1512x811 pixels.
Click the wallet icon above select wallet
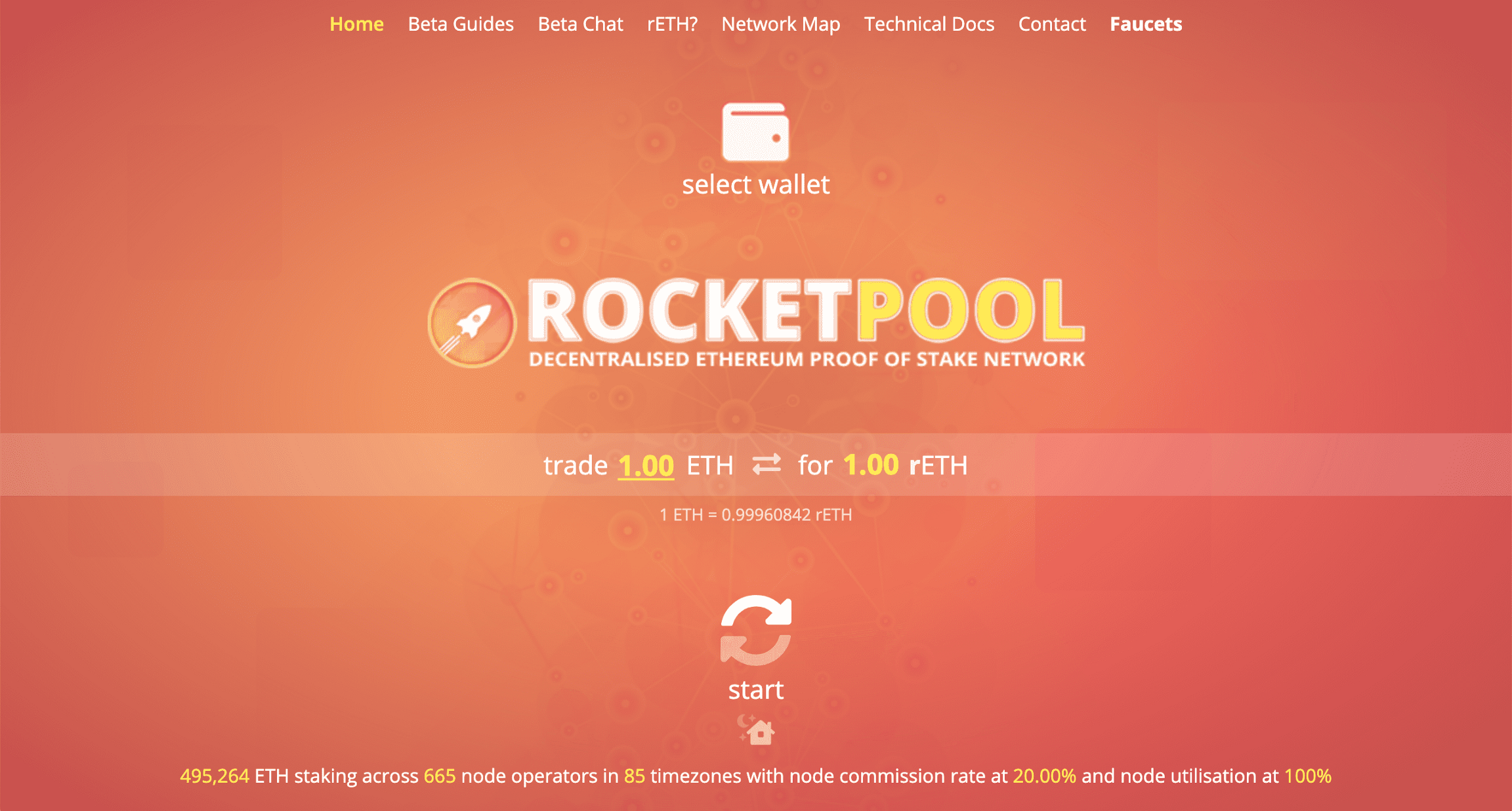coord(755,132)
